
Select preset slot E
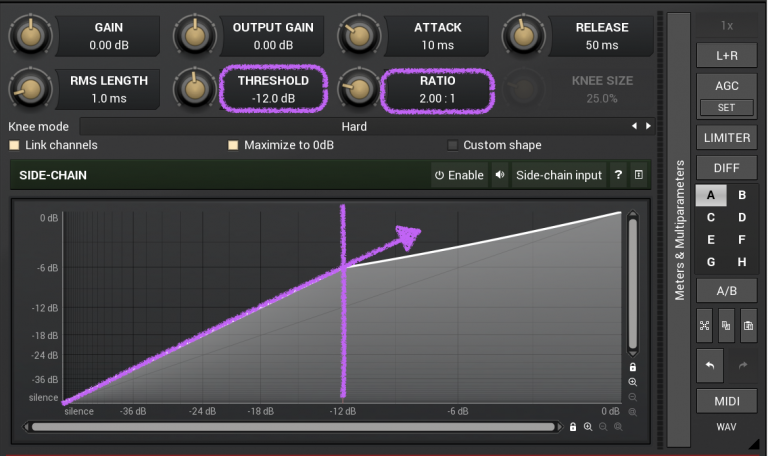point(711,239)
